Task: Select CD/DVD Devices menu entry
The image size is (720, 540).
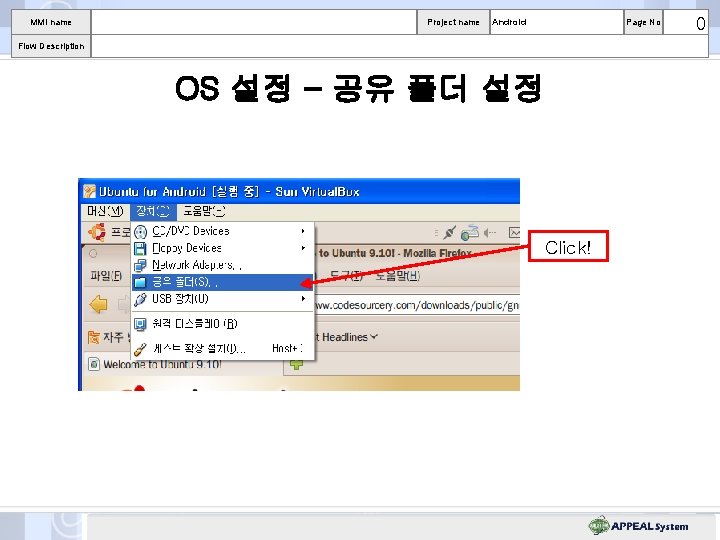Action: tap(223, 231)
